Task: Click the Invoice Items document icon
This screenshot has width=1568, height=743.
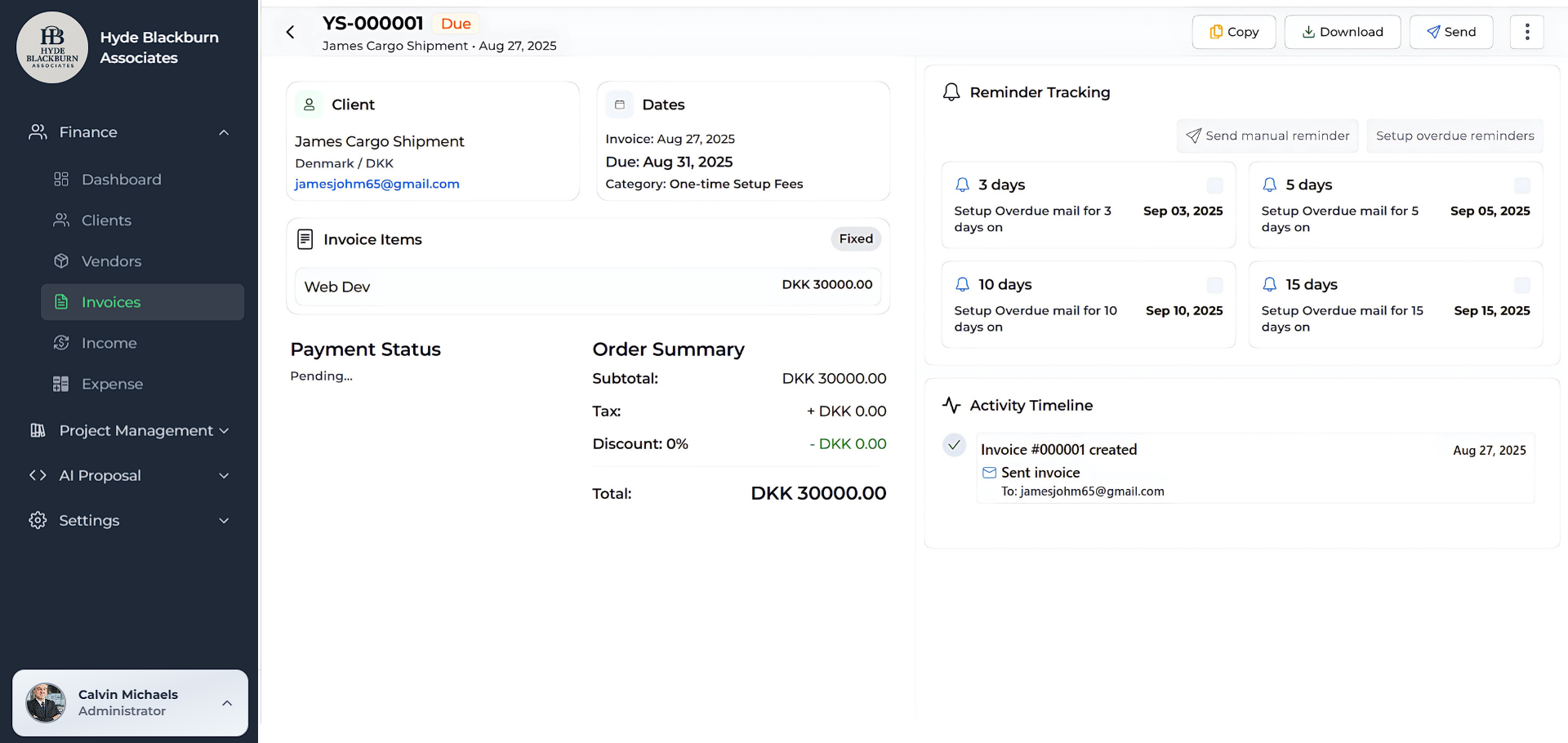Action: pyautogui.click(x=305, y=239)
